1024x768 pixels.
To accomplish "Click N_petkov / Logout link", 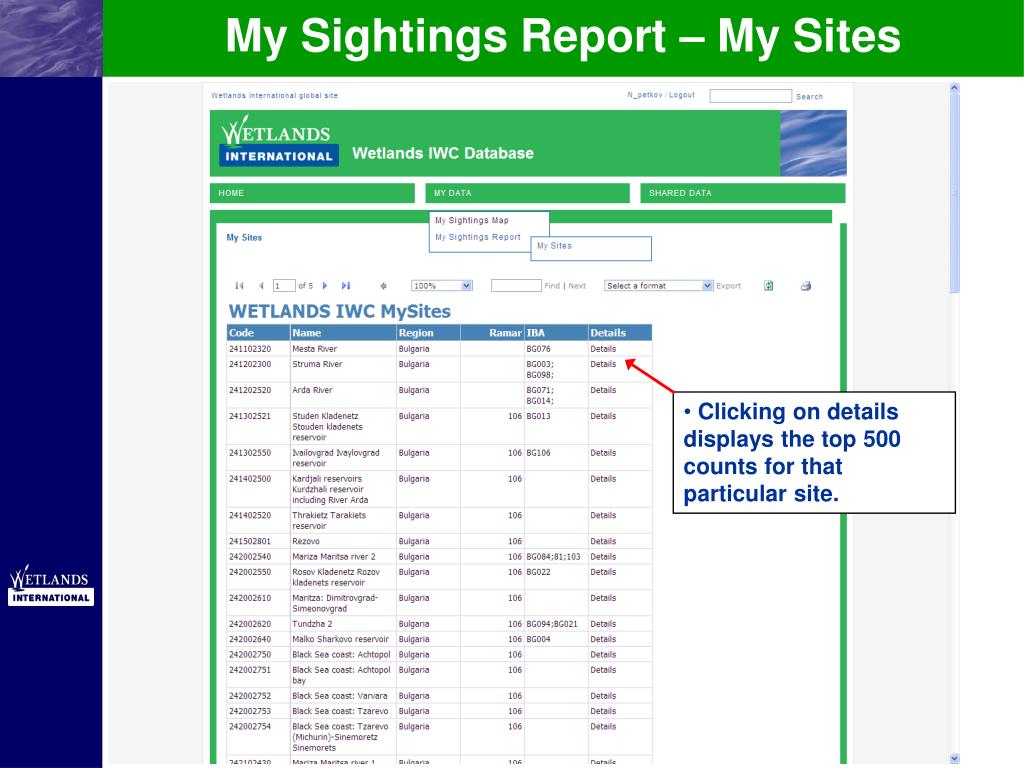I will click(661, 95).
